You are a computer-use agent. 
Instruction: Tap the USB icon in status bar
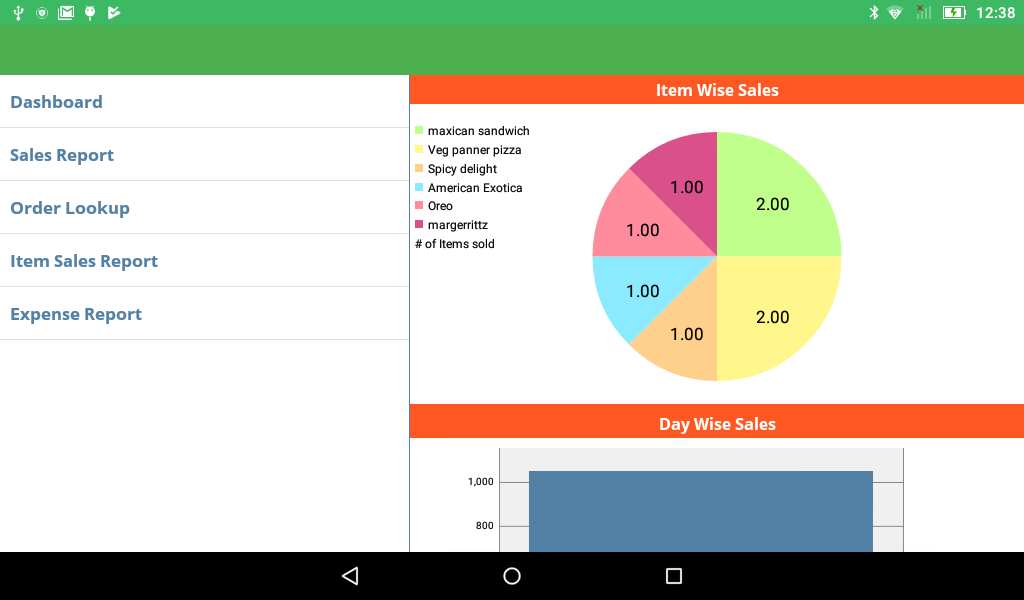[x=18, y=13]
